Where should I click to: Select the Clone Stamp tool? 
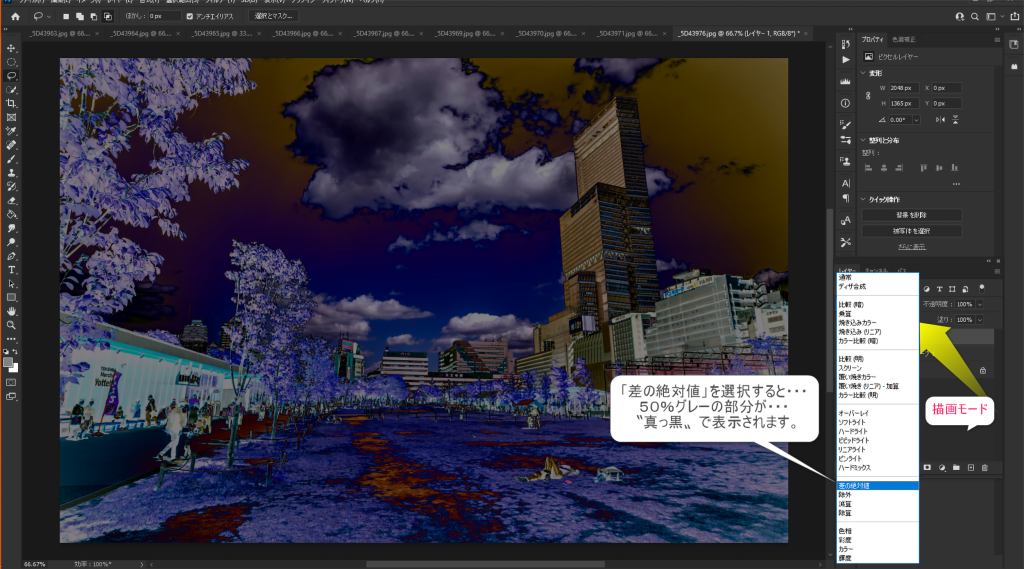click(11, 173)
